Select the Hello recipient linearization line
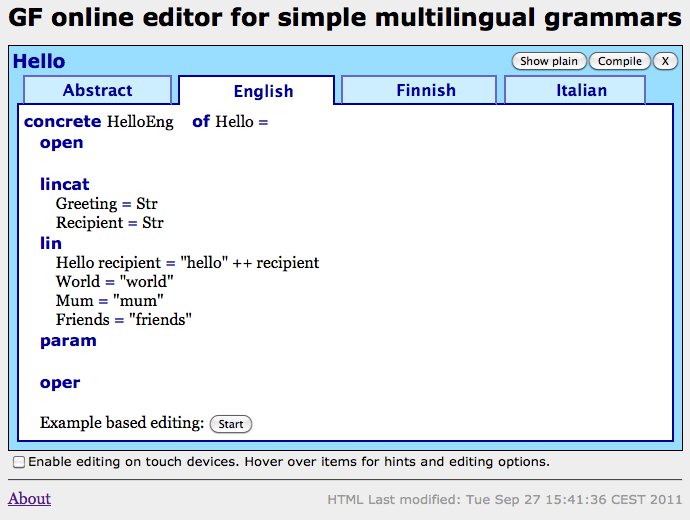 point(187,263)
